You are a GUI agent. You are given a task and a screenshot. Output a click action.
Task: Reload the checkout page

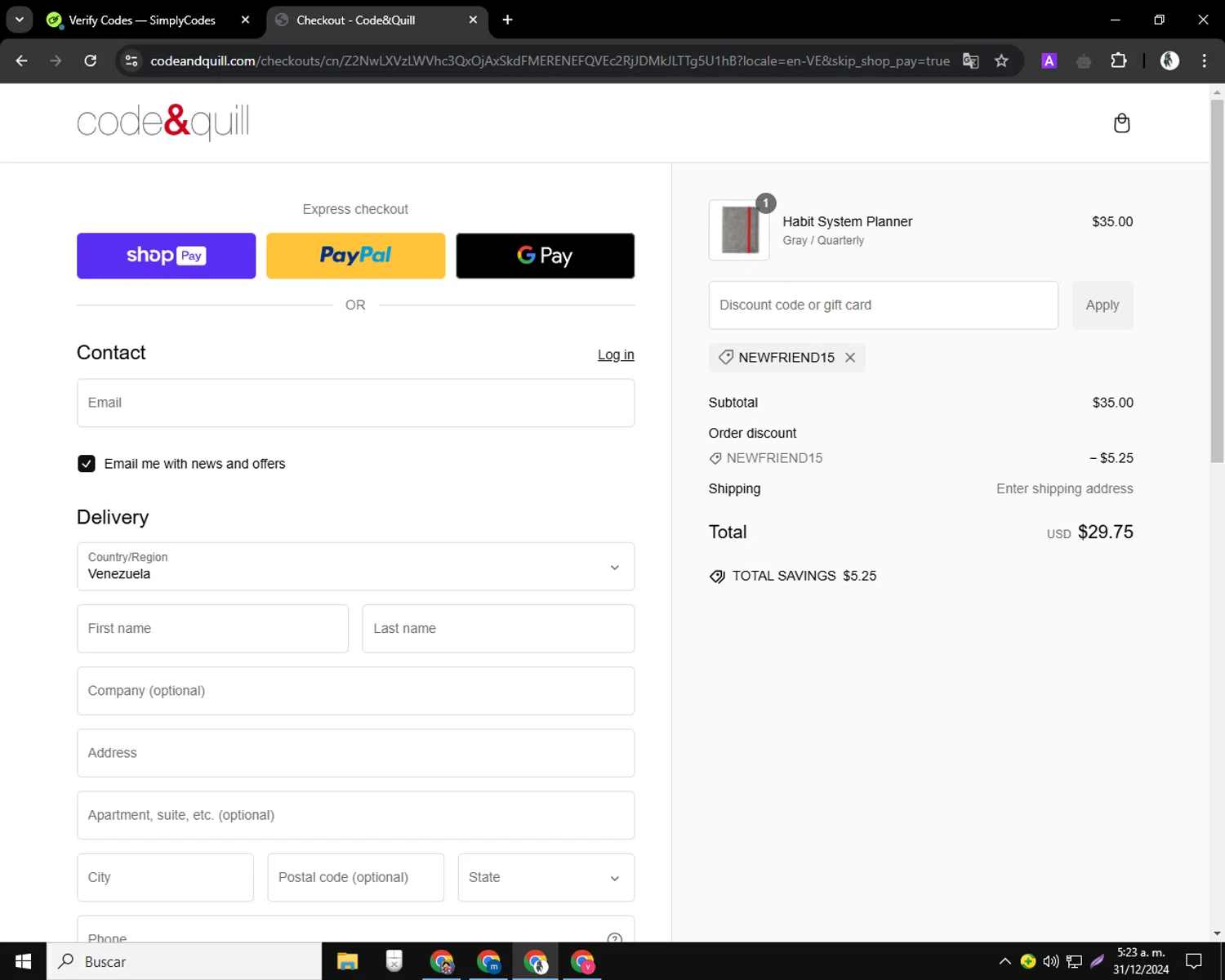[x=91, y=60]
